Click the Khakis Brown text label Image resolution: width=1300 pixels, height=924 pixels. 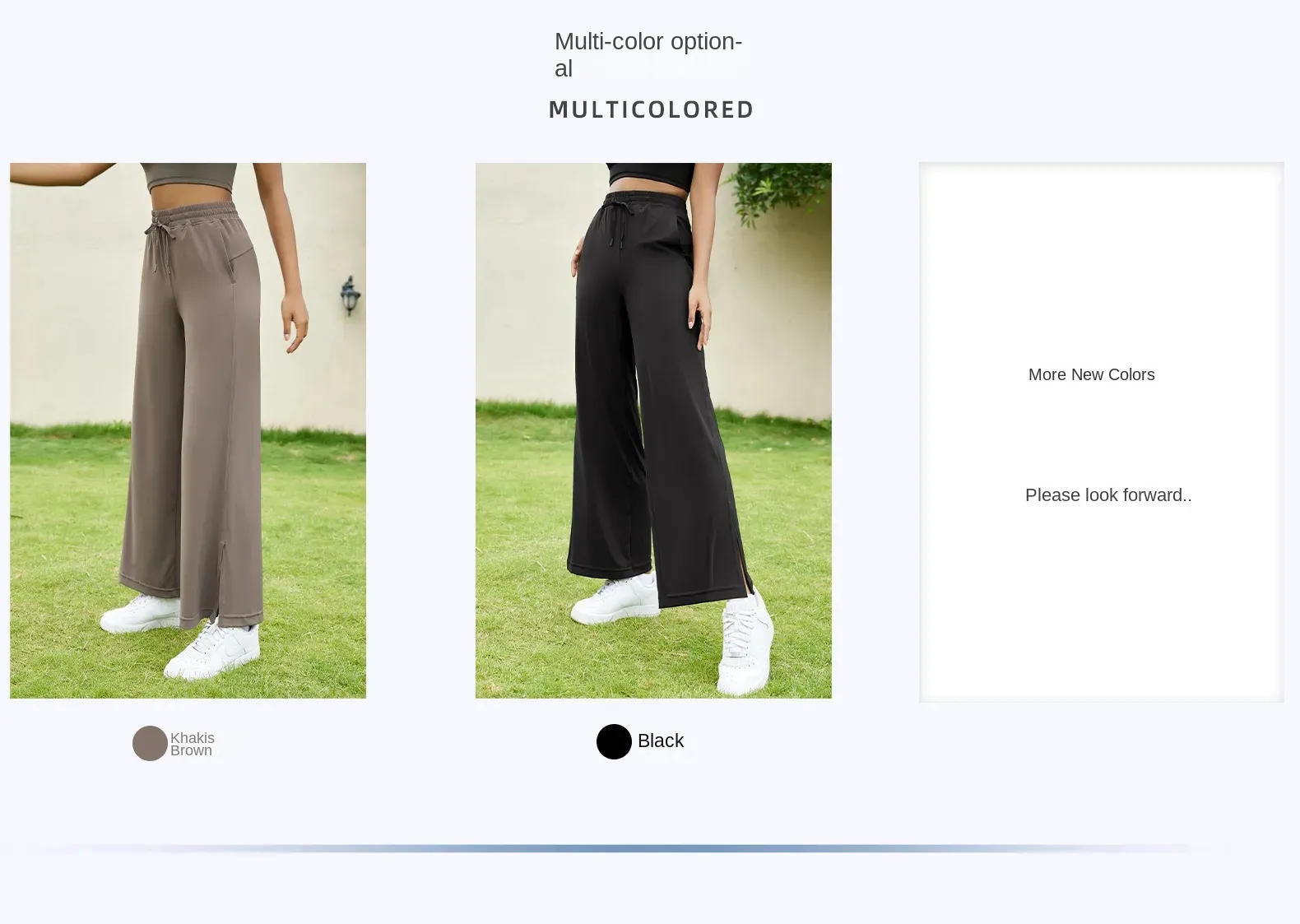tap(193, 744)
